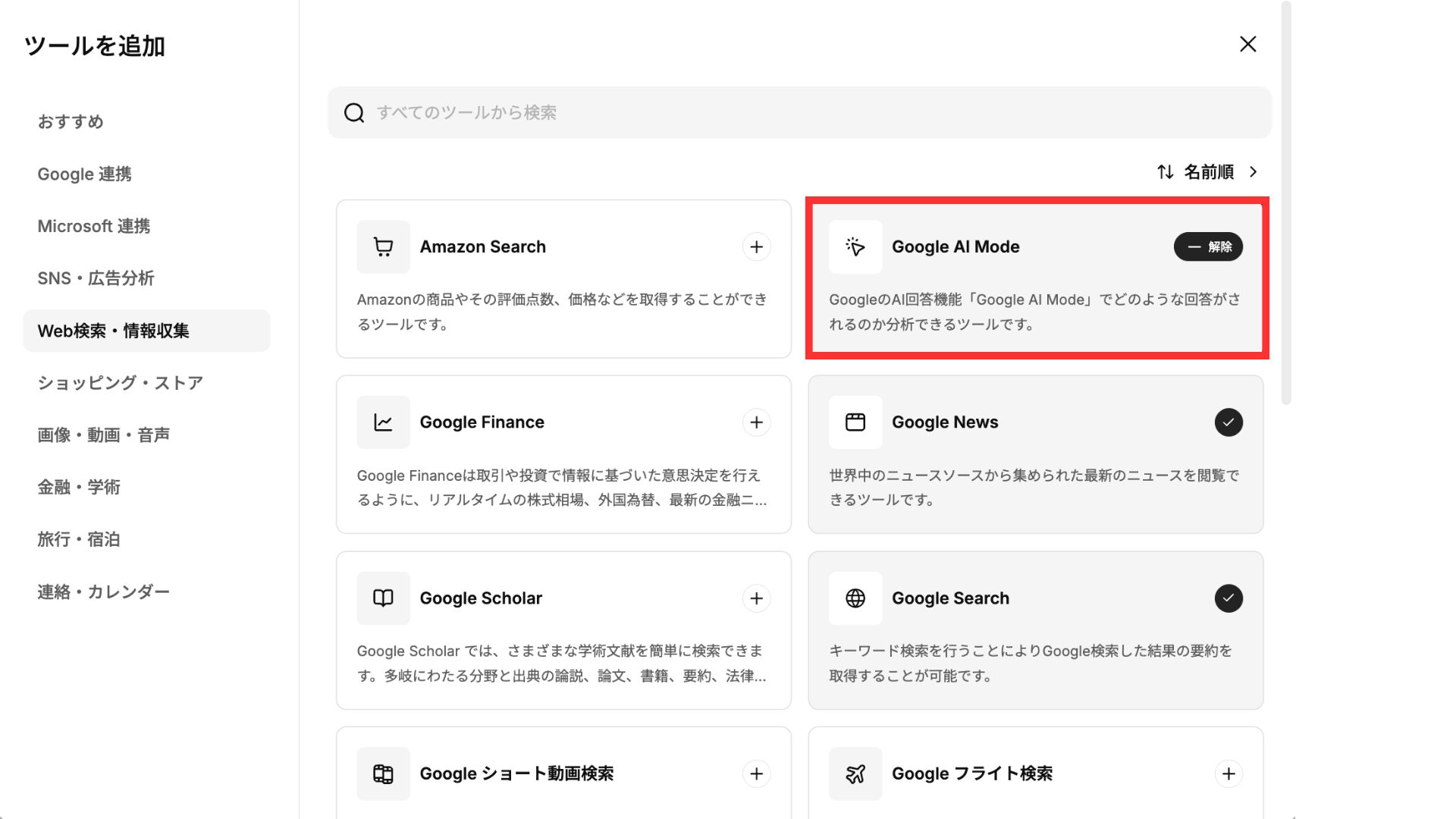
Task: Add the Amazon Search tool with plus
Action: pyautogui.click(x=756, y=246)
